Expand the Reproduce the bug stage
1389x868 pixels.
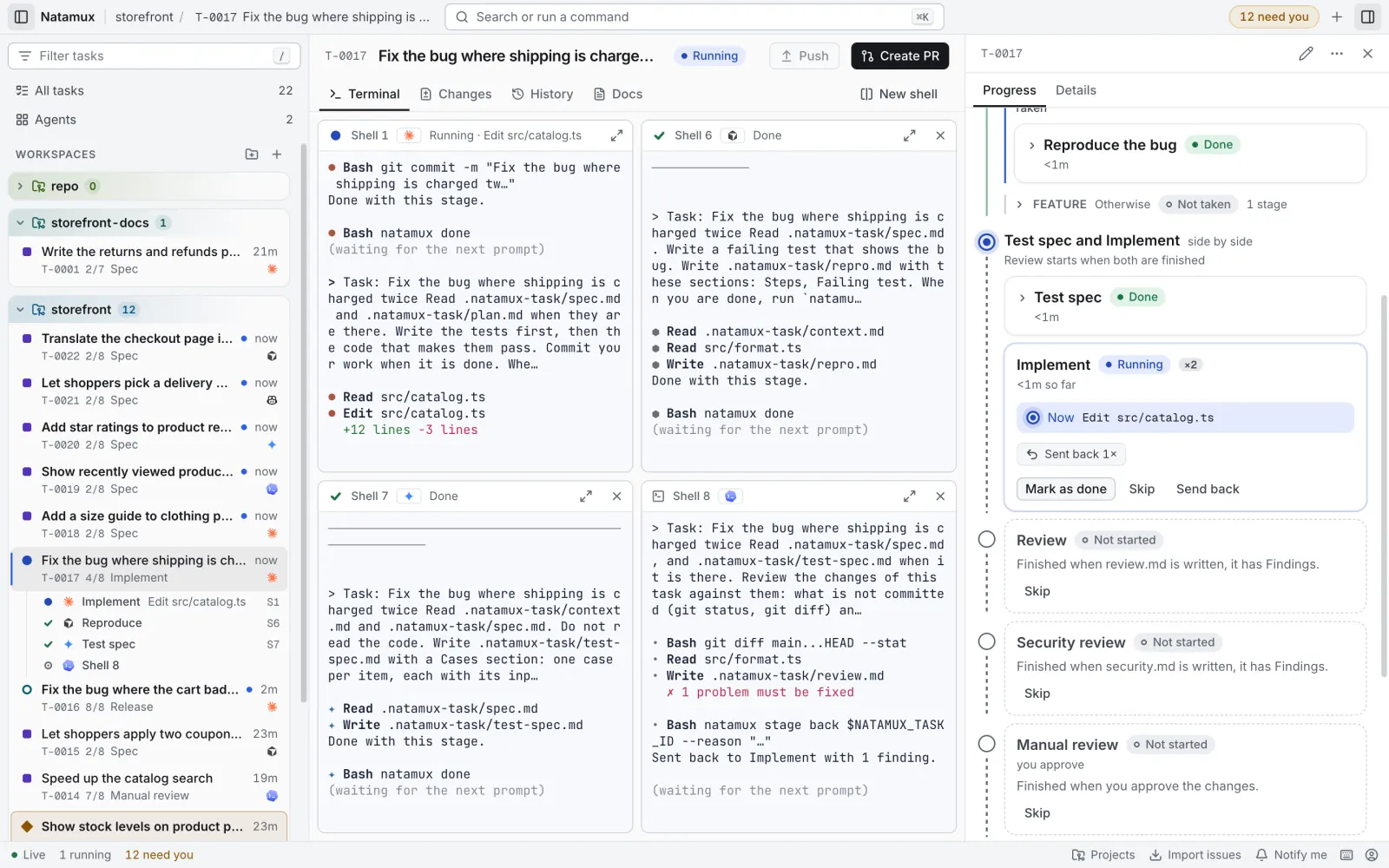pos(1031,145)
